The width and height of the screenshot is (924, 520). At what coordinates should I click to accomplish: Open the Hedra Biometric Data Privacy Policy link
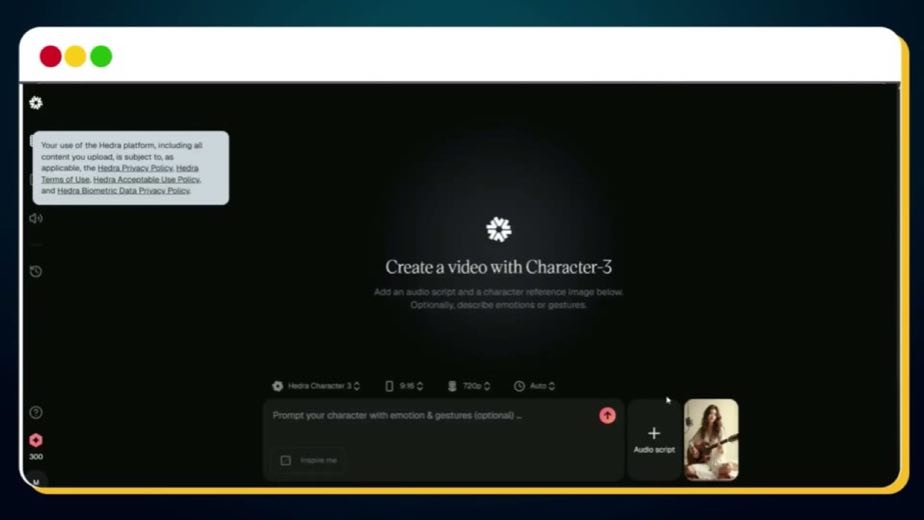click(x=124, y=190)
